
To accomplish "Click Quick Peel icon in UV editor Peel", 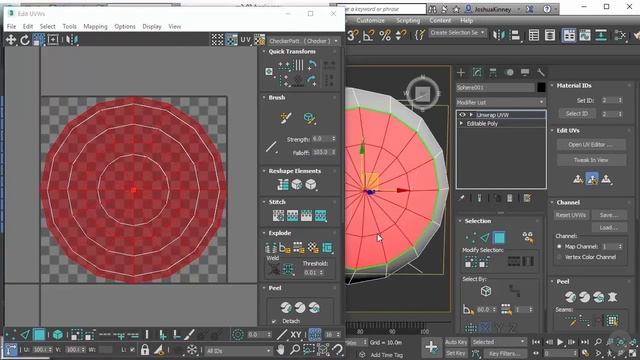I will tap(286, 307).
